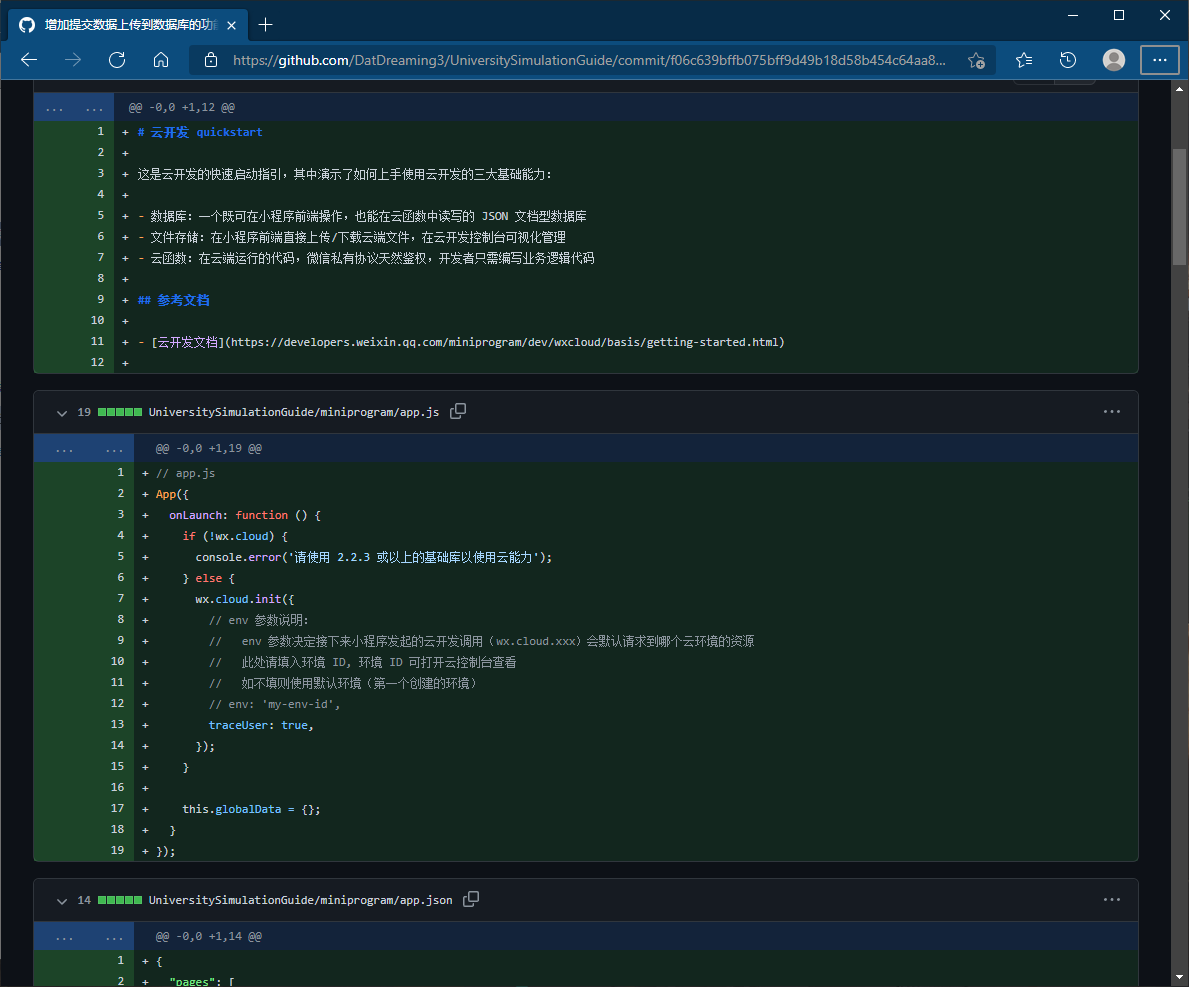This screenshot has width=1189, height=987.
Task: Click the console.error line in app.js
Action: (x=374, y=557)
